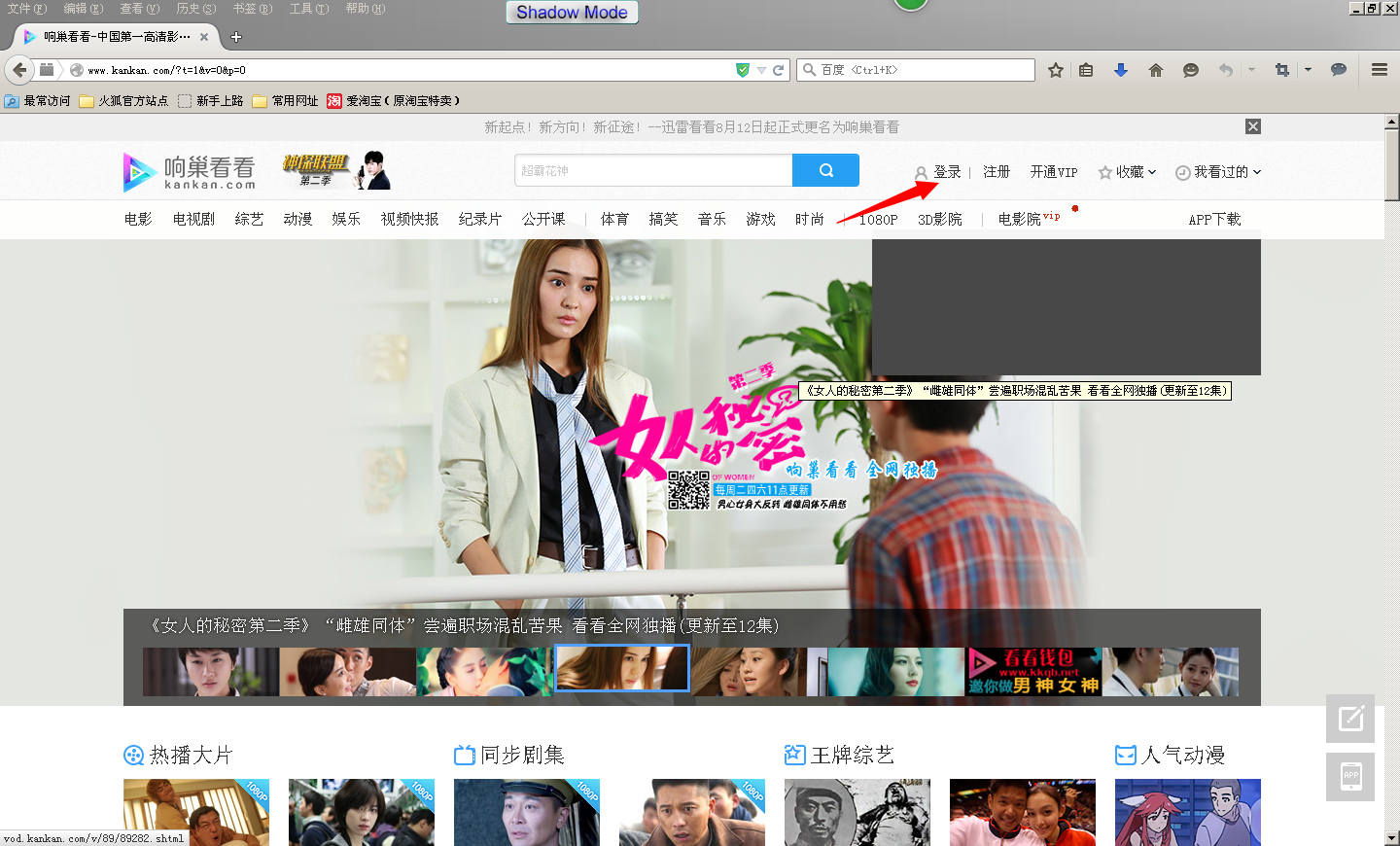The height and width of the screenshot is (846, 1400).
Task: Open the 纪录片 channel
Action: (480, 220)
